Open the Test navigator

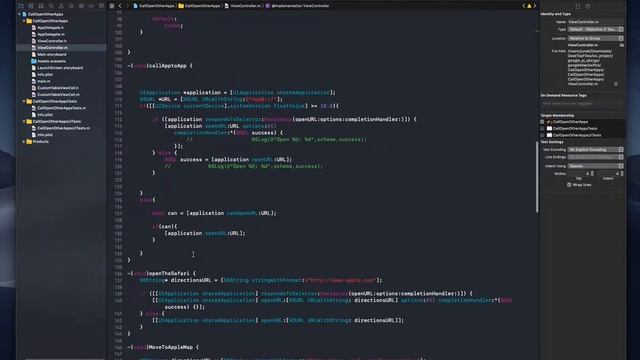(x=71, y=6)
